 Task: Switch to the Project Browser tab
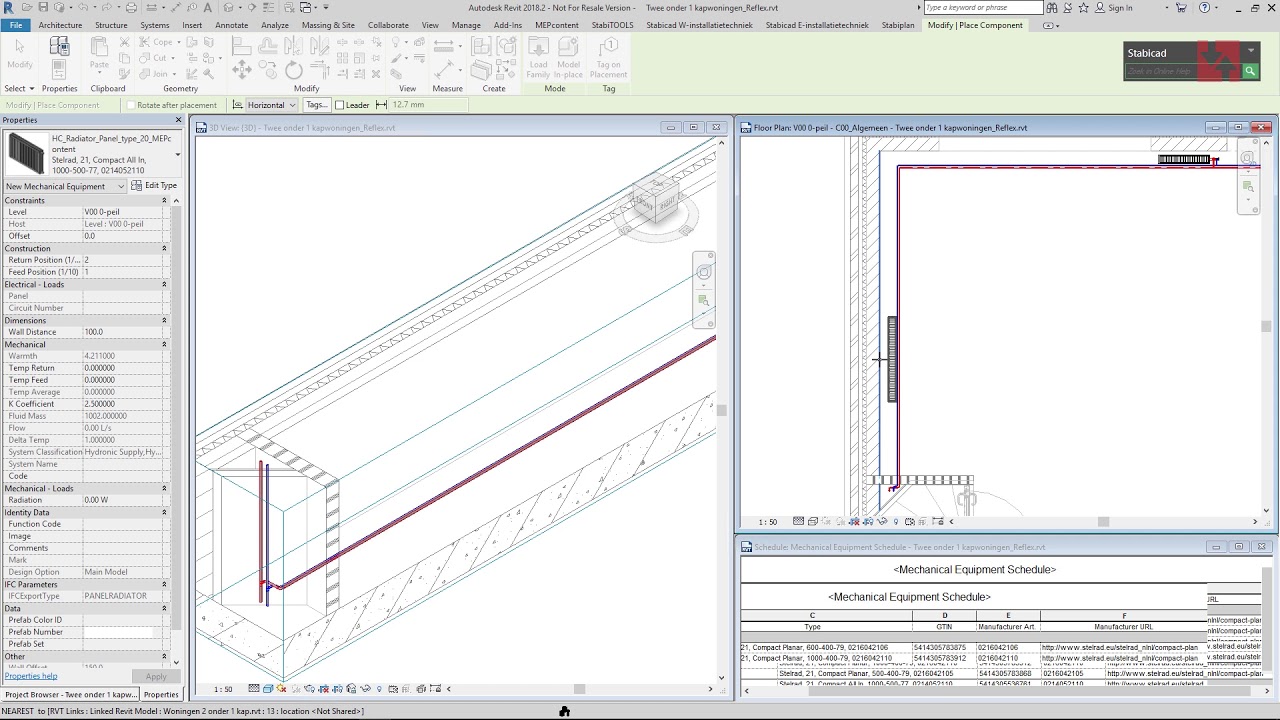[70, 694]
